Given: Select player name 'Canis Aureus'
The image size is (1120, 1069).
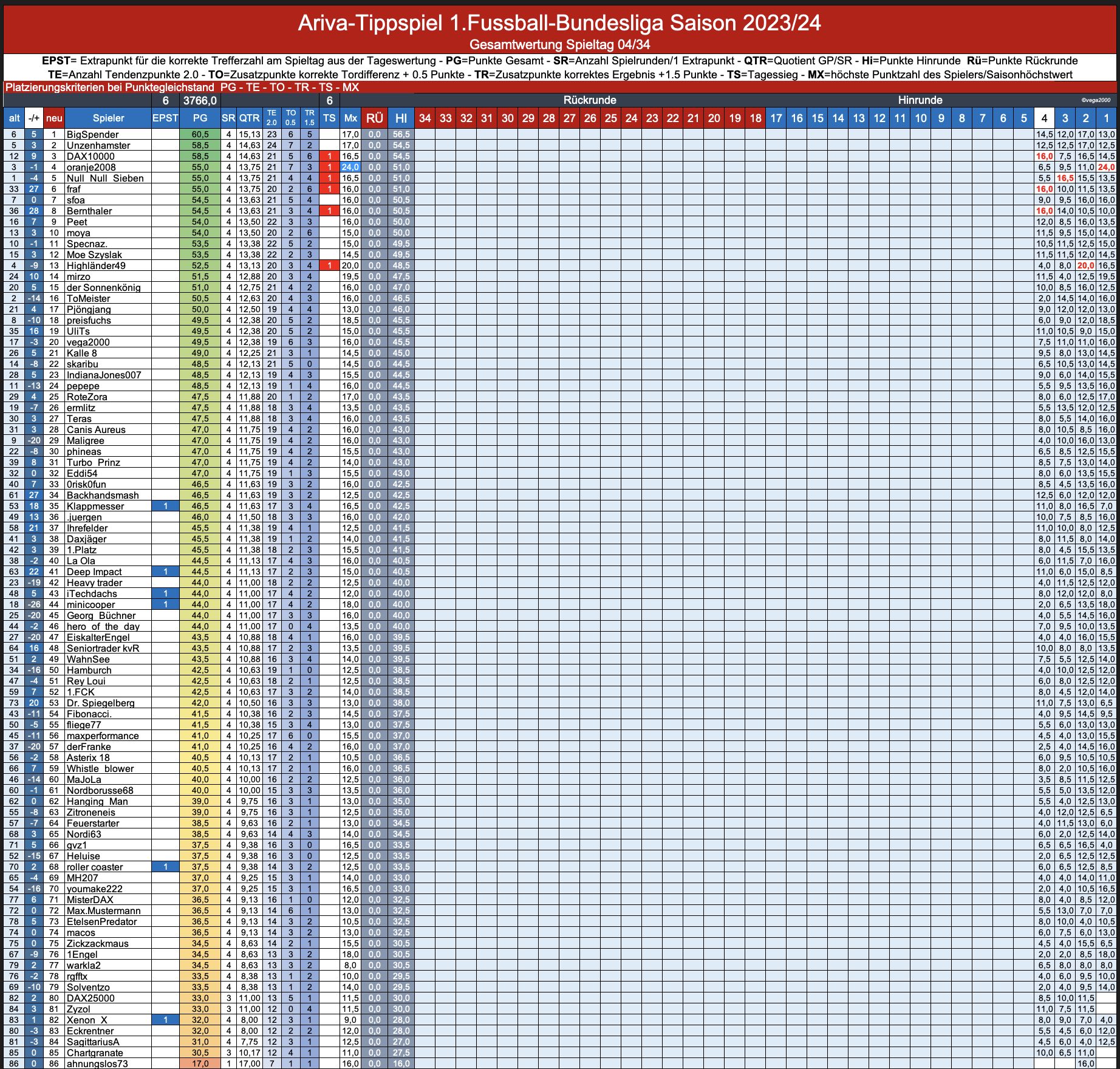Looking at the screenshot, I should [x=96, y=429].
